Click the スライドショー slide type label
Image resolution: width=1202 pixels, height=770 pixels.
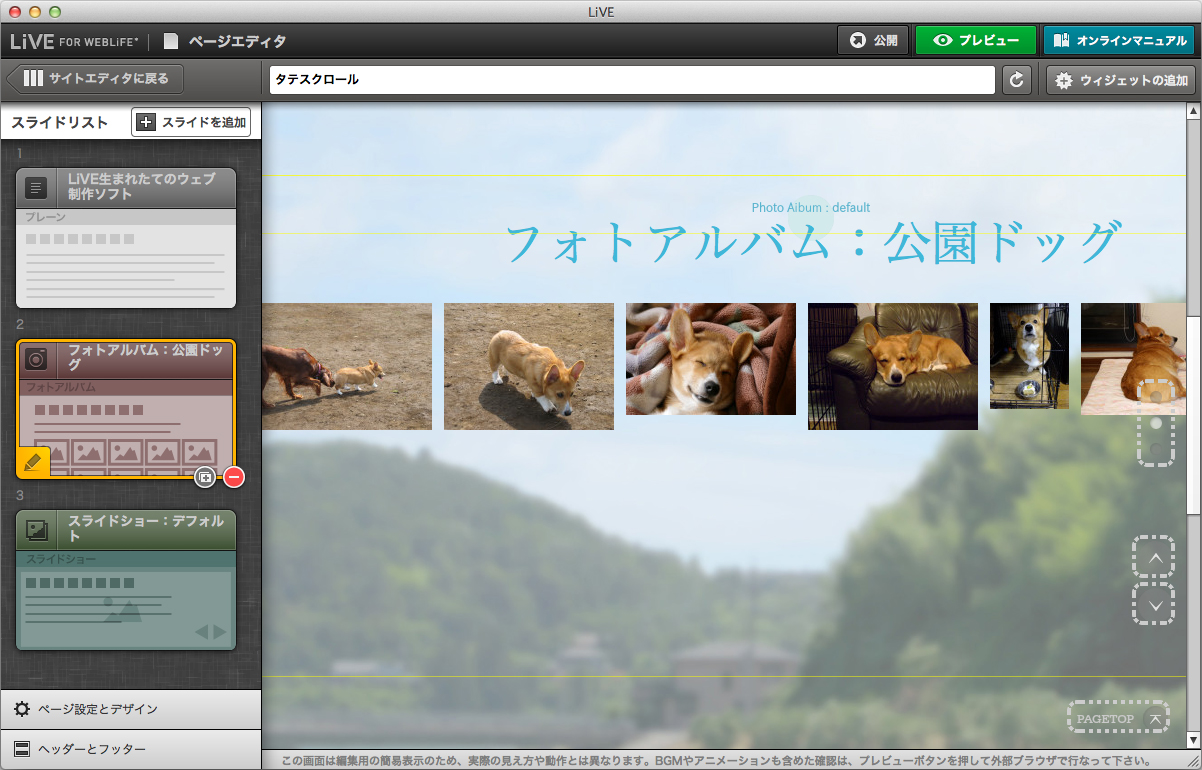61,559
